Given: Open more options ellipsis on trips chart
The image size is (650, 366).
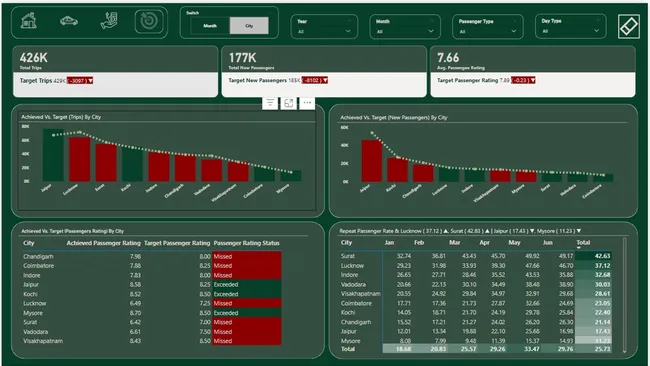Looking at the screenshot, I should click(x=307, y=103).
